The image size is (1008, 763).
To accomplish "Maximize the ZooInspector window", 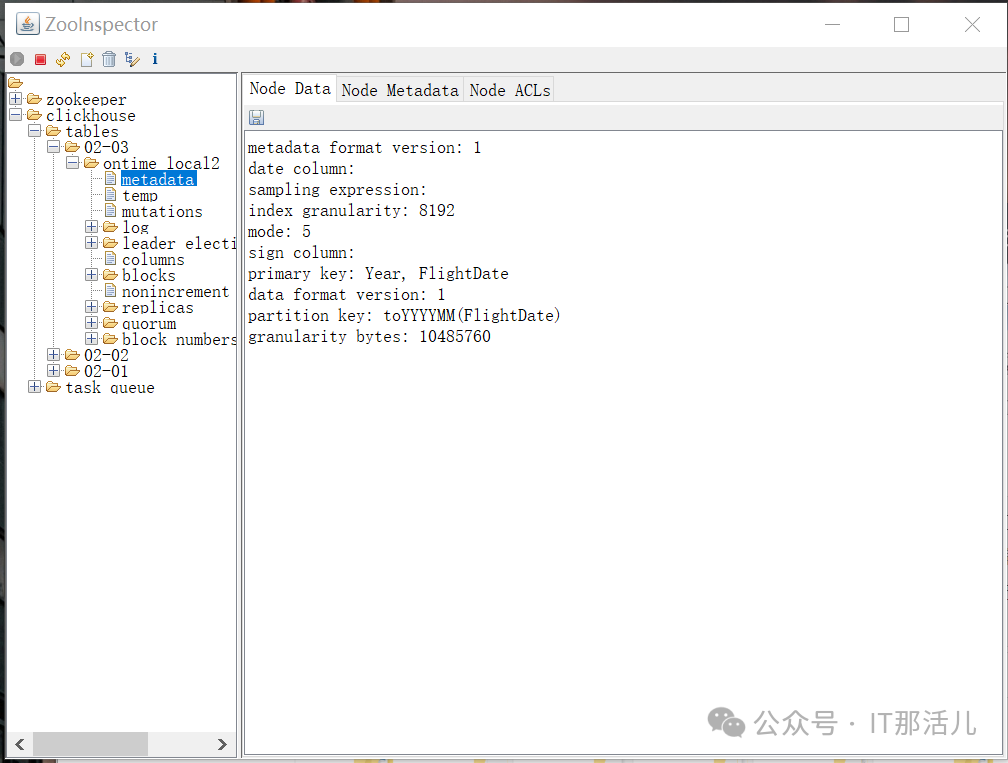I will (x=901, y=24).
